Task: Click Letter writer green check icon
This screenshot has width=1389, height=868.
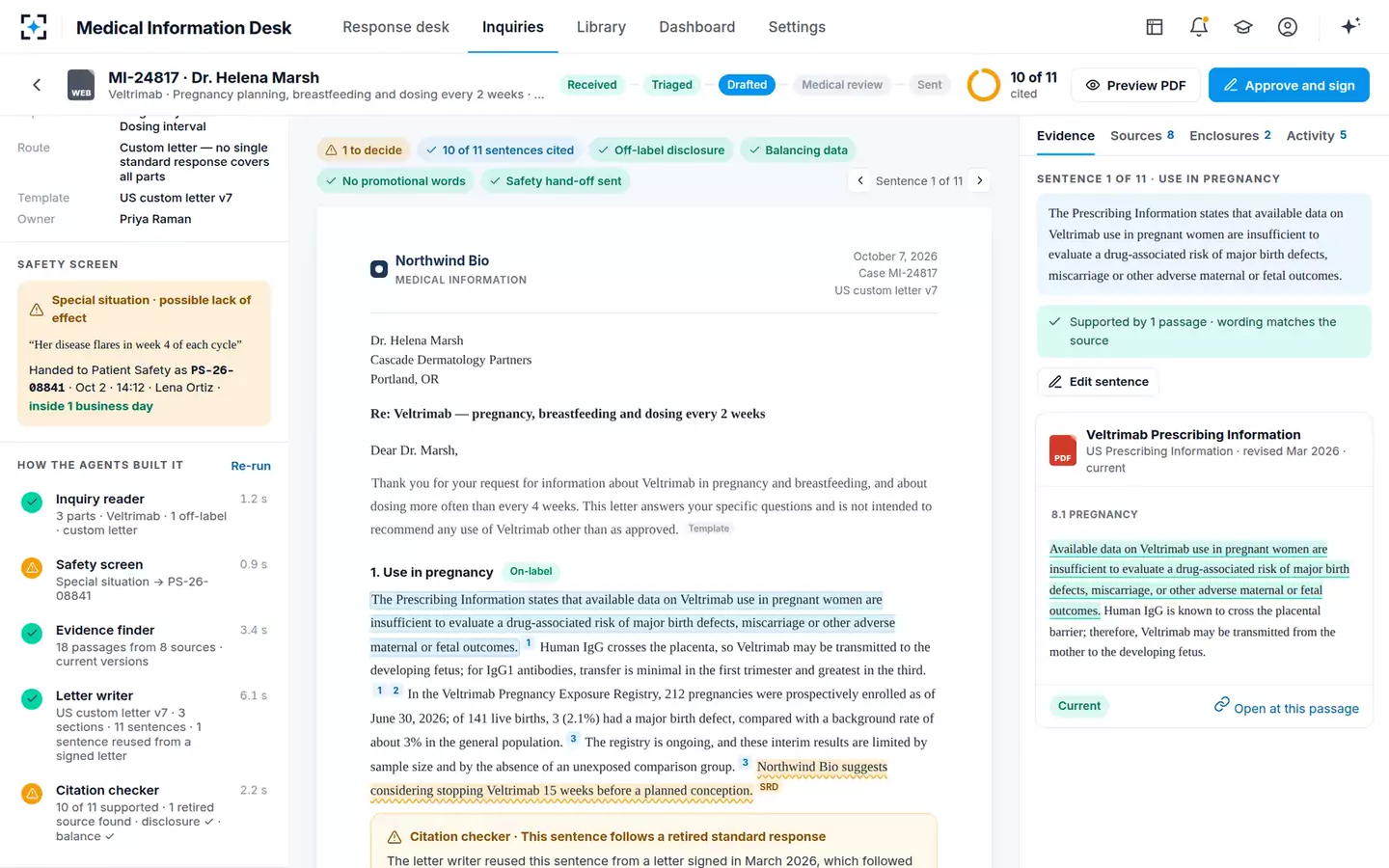Action: pos(32,698)
